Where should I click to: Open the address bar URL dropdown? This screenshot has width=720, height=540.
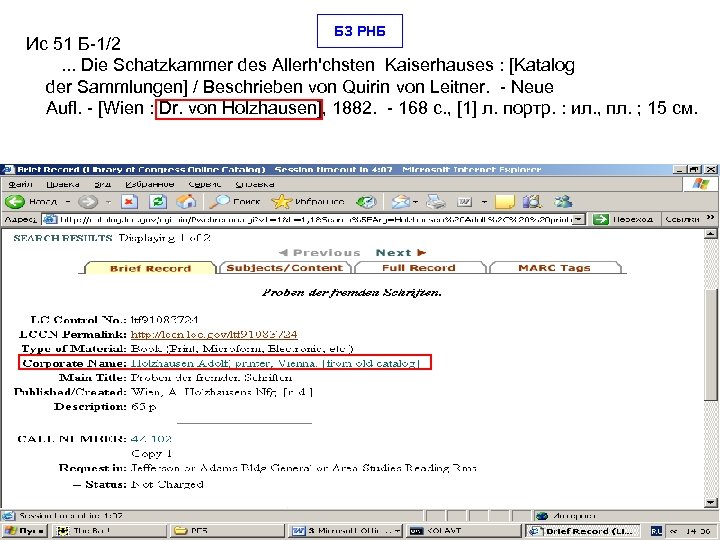(x=580, y=219)
